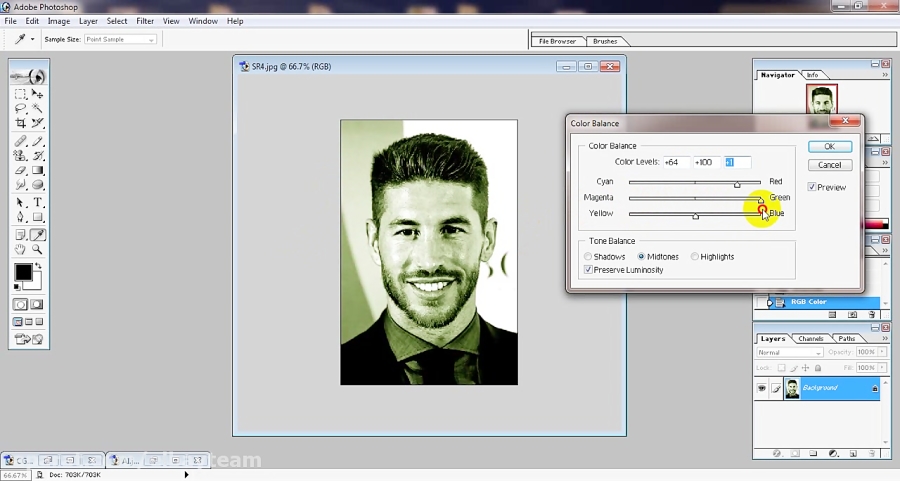Screen dimensions: 900x481
Task: Select Shadows tone balance
Action: (588, 257)
